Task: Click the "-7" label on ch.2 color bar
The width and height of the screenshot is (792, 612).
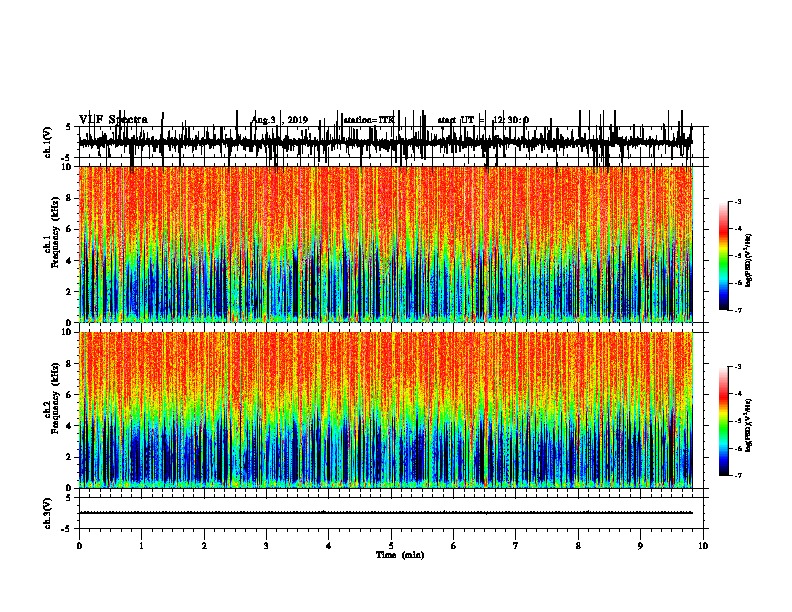Action: [738, 476]
